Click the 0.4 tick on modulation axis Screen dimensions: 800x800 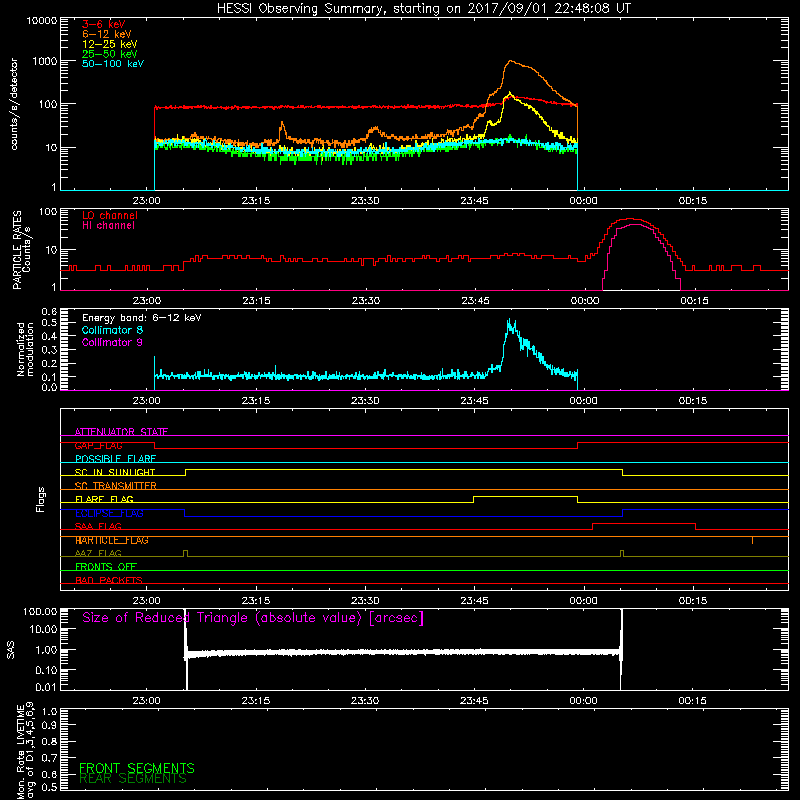coord(49,336)
